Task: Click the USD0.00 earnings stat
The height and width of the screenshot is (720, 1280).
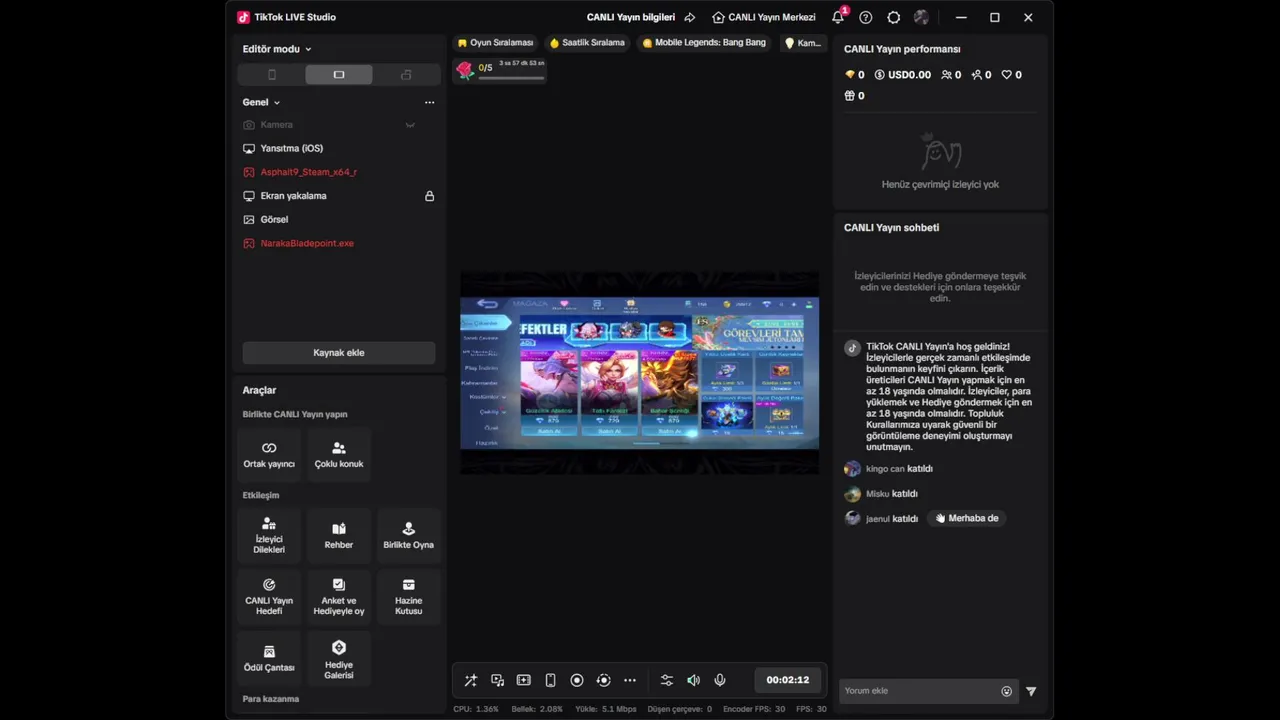Action: click(903, 75)
